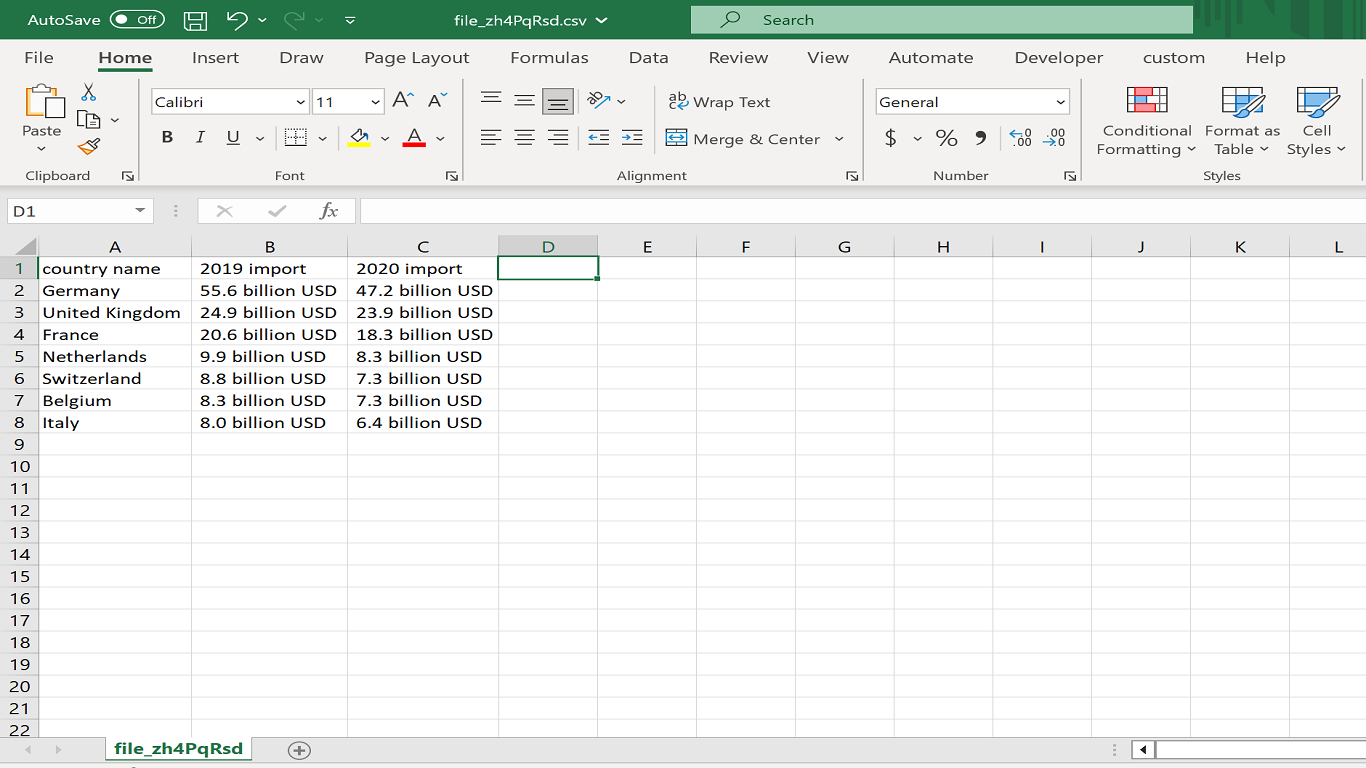This screenshot has width=1366, height=768.
Task: Open the Developer ribbon tab
Action: 1058,57
